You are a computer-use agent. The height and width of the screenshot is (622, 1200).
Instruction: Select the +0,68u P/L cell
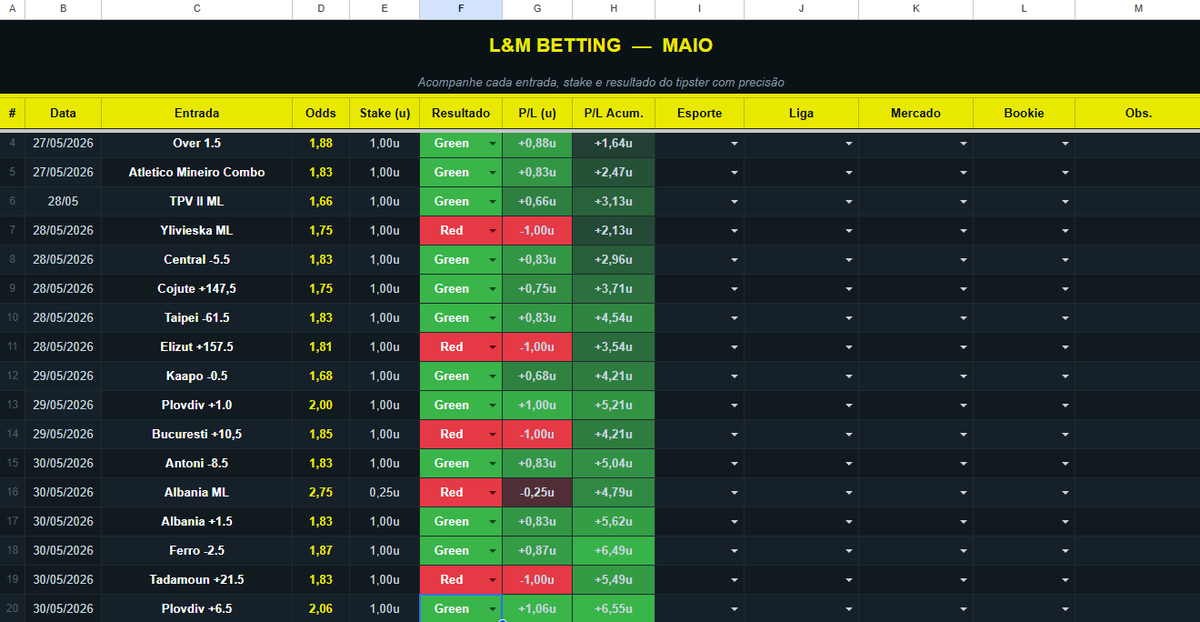click(x=537, y=376)
